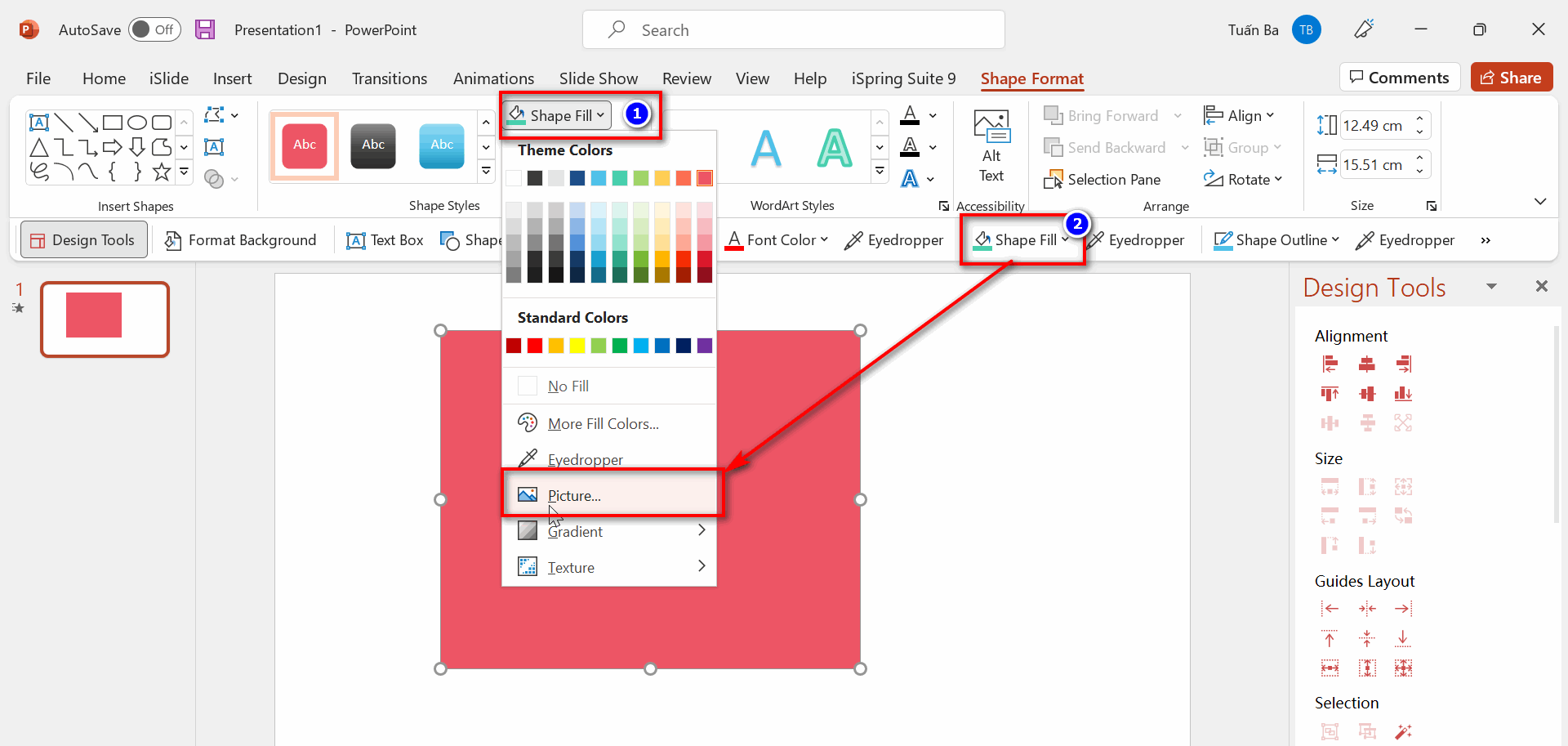Choose Eyedropper in the fill menu
Viewport: 1568px width, 746px height.
[609, 459]
